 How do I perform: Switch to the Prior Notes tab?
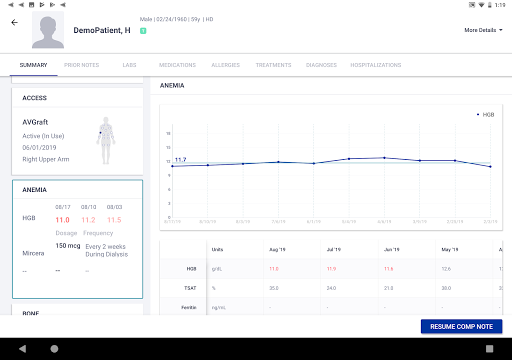tap(82, 65)
